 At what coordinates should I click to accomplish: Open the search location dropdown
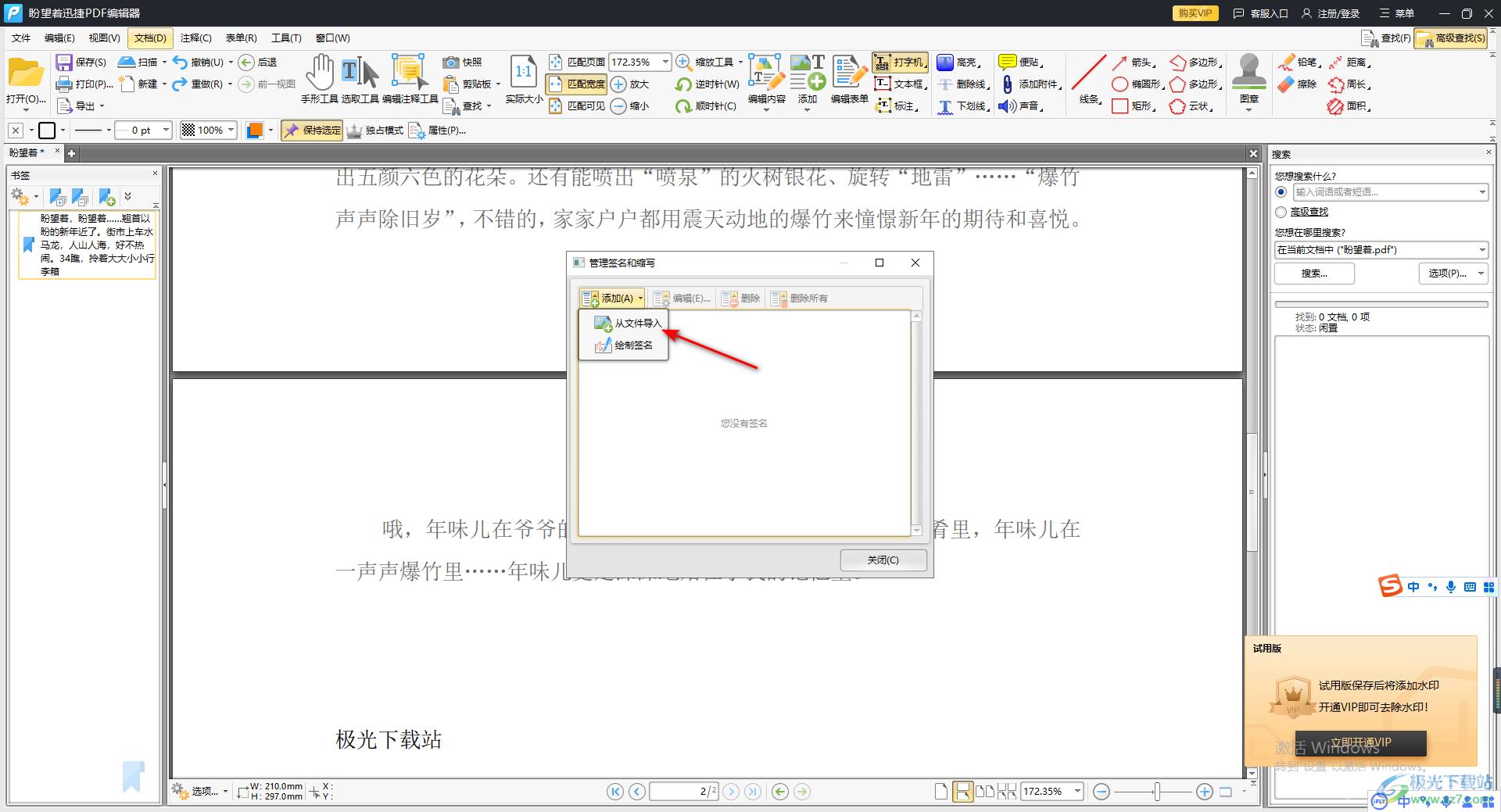[1482, 250]
